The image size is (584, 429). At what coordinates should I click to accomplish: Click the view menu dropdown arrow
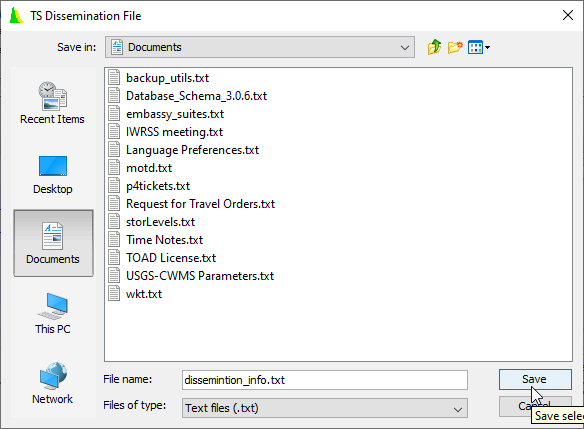pos(487,48)
